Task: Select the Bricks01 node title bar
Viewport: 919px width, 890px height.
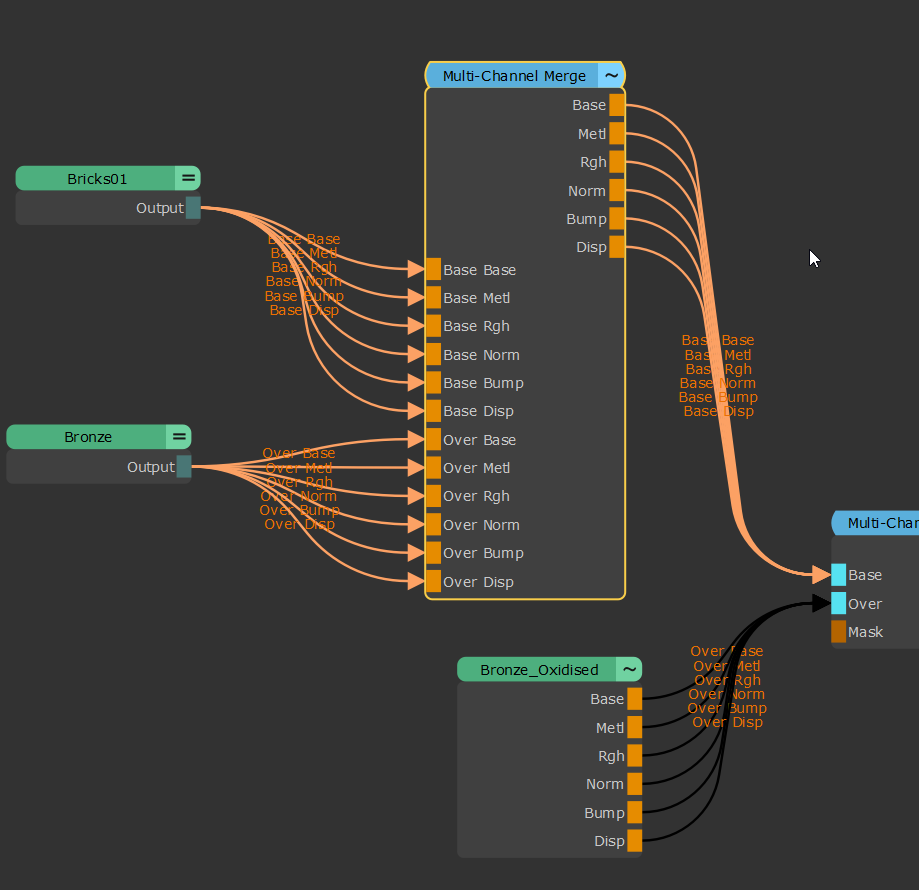Action: click(97, 179)
